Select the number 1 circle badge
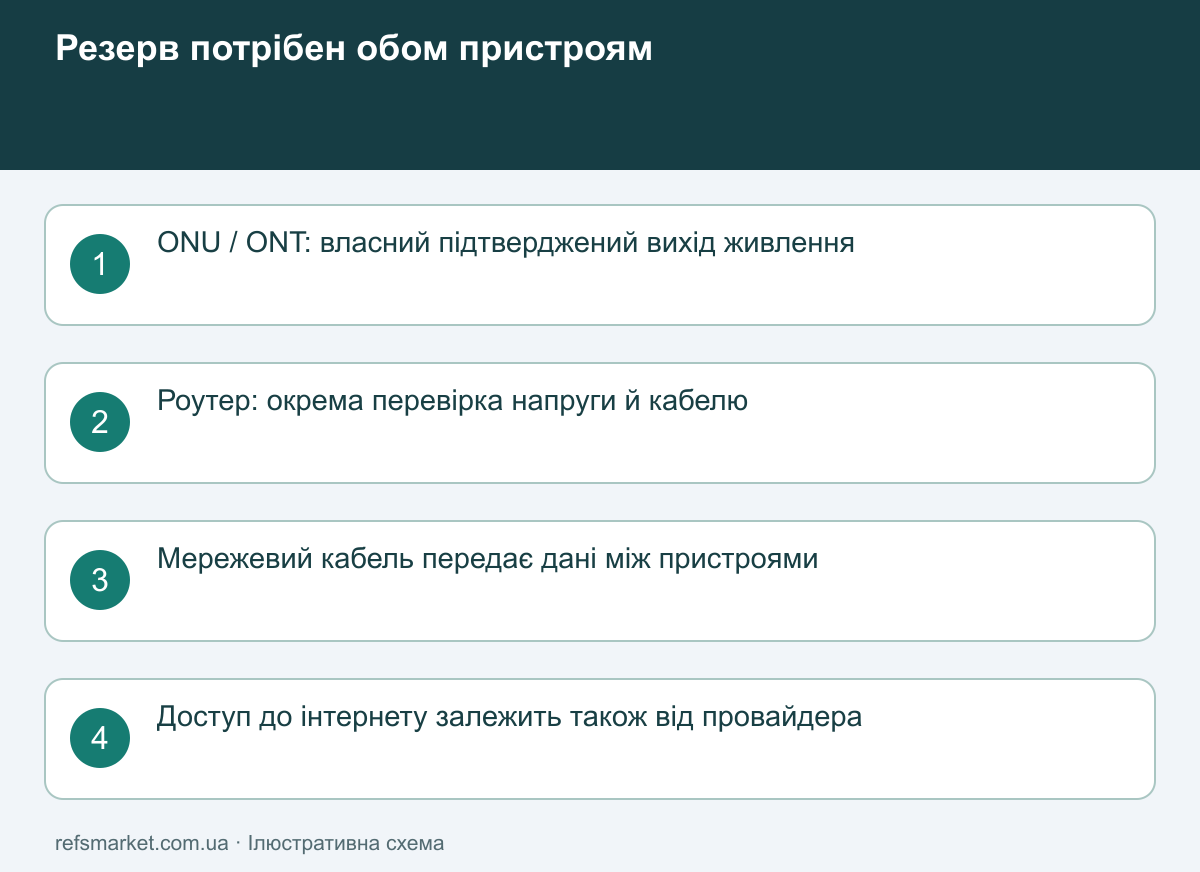The width and height of the screenshot is (1200, 872). pos(100,264)
